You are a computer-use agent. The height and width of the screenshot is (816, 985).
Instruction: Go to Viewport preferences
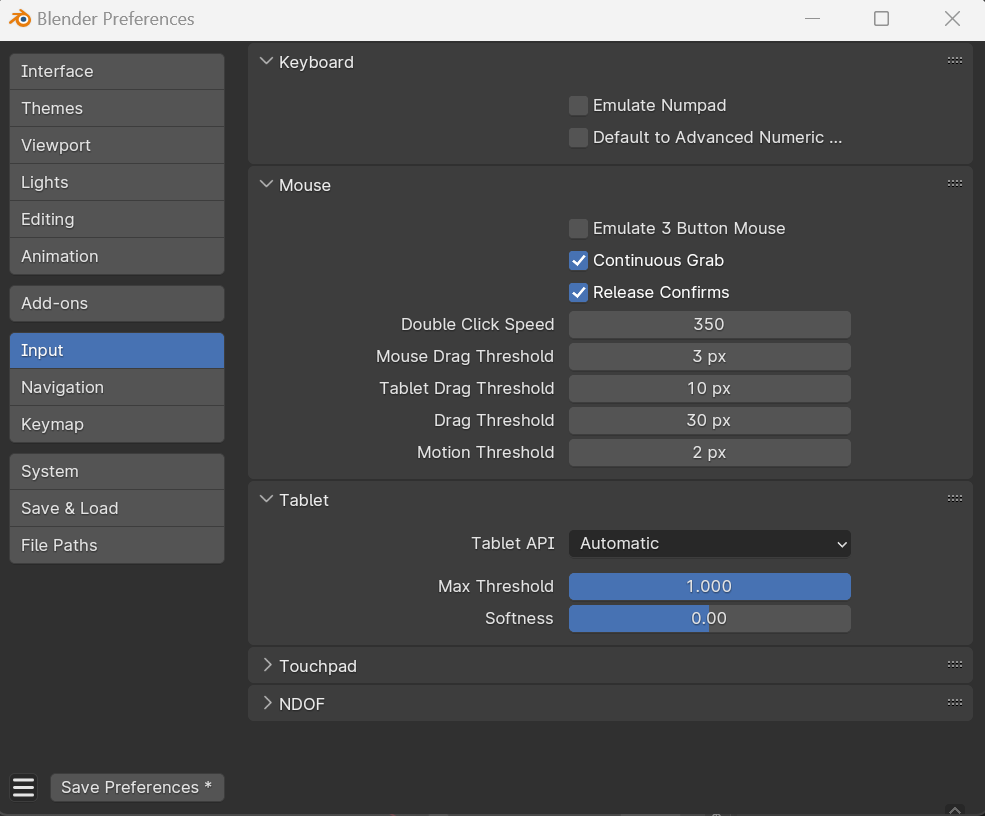[117, 145]
